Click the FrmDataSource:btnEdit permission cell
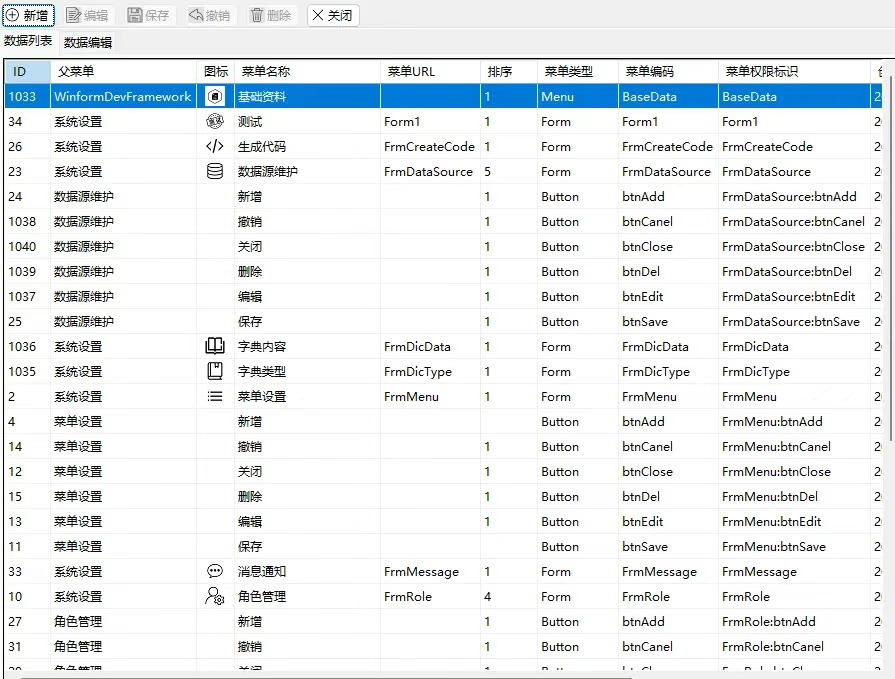 (x=794, y=297)
